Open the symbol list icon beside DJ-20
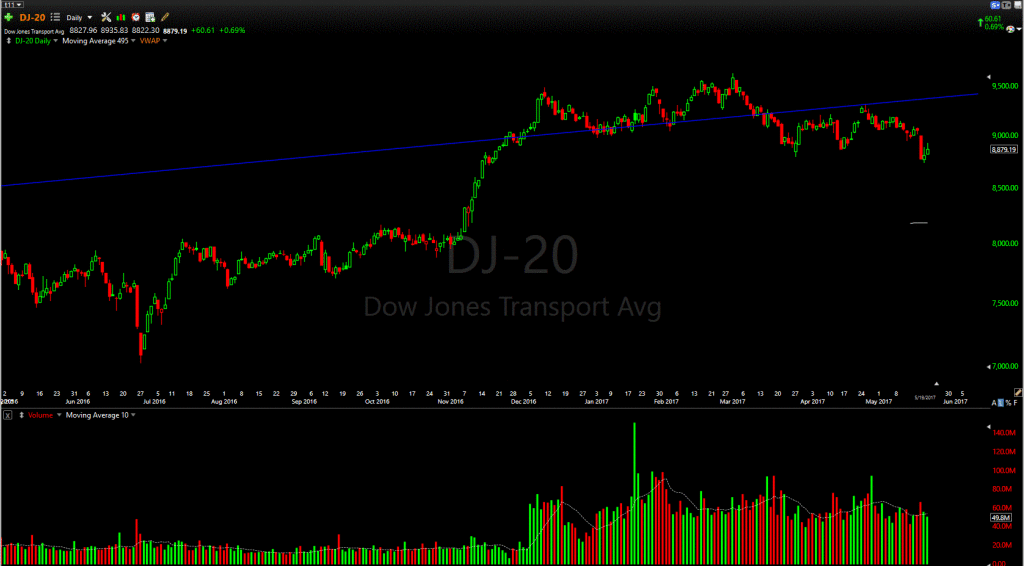The height and width of the screenshot is (566, 1024). tap(55, 18)
